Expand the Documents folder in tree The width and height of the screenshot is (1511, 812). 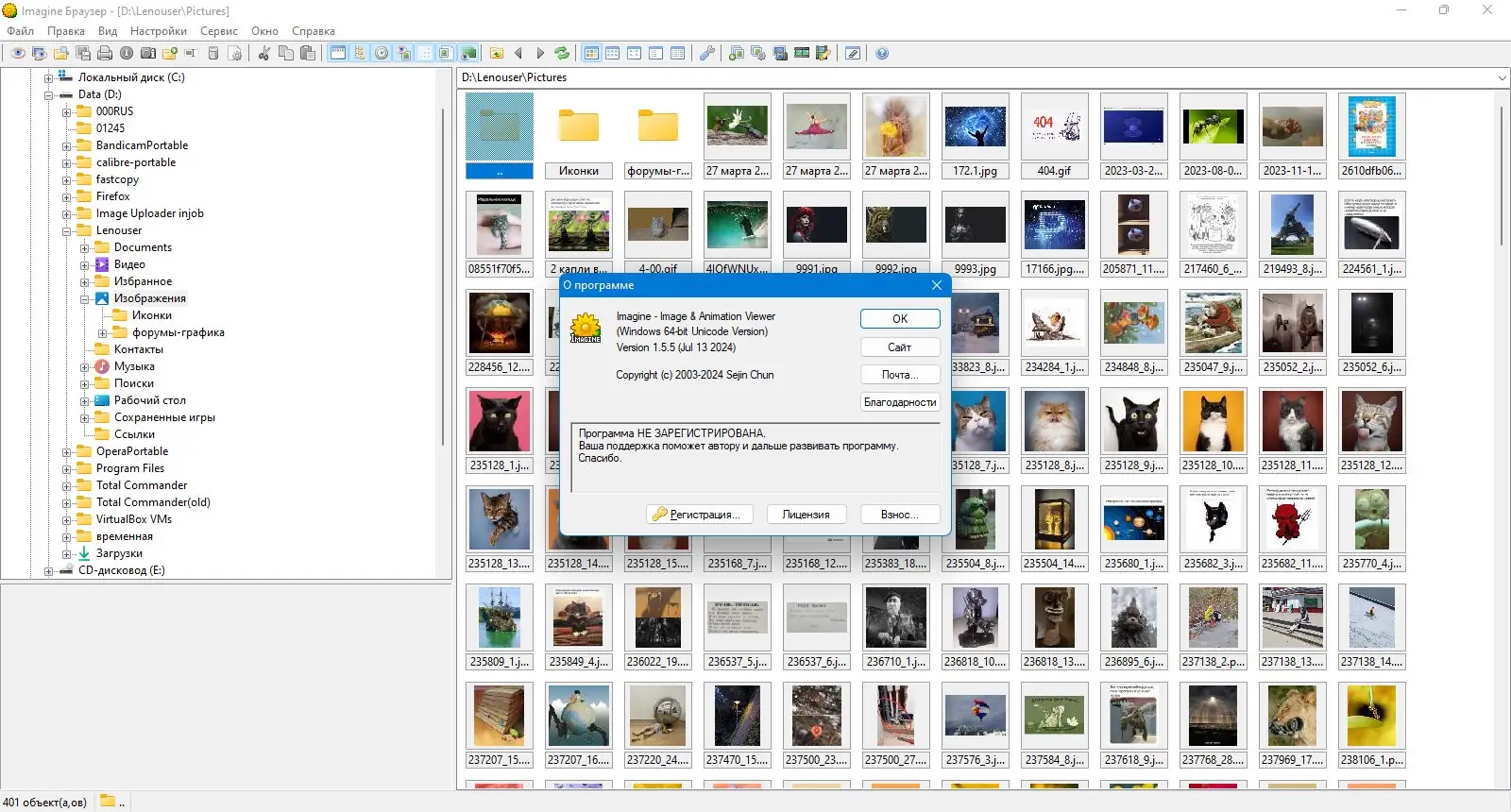pyautogui.click(x=85, y=248)
